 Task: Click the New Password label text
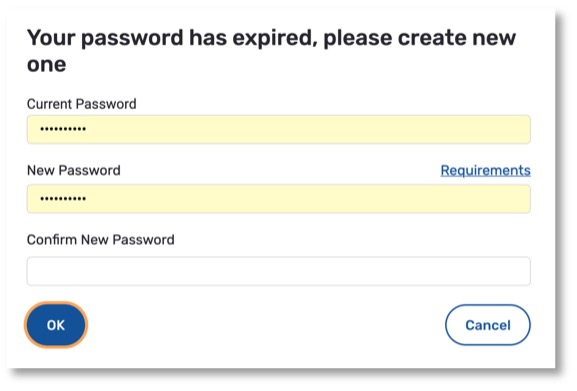click(74, 170)
